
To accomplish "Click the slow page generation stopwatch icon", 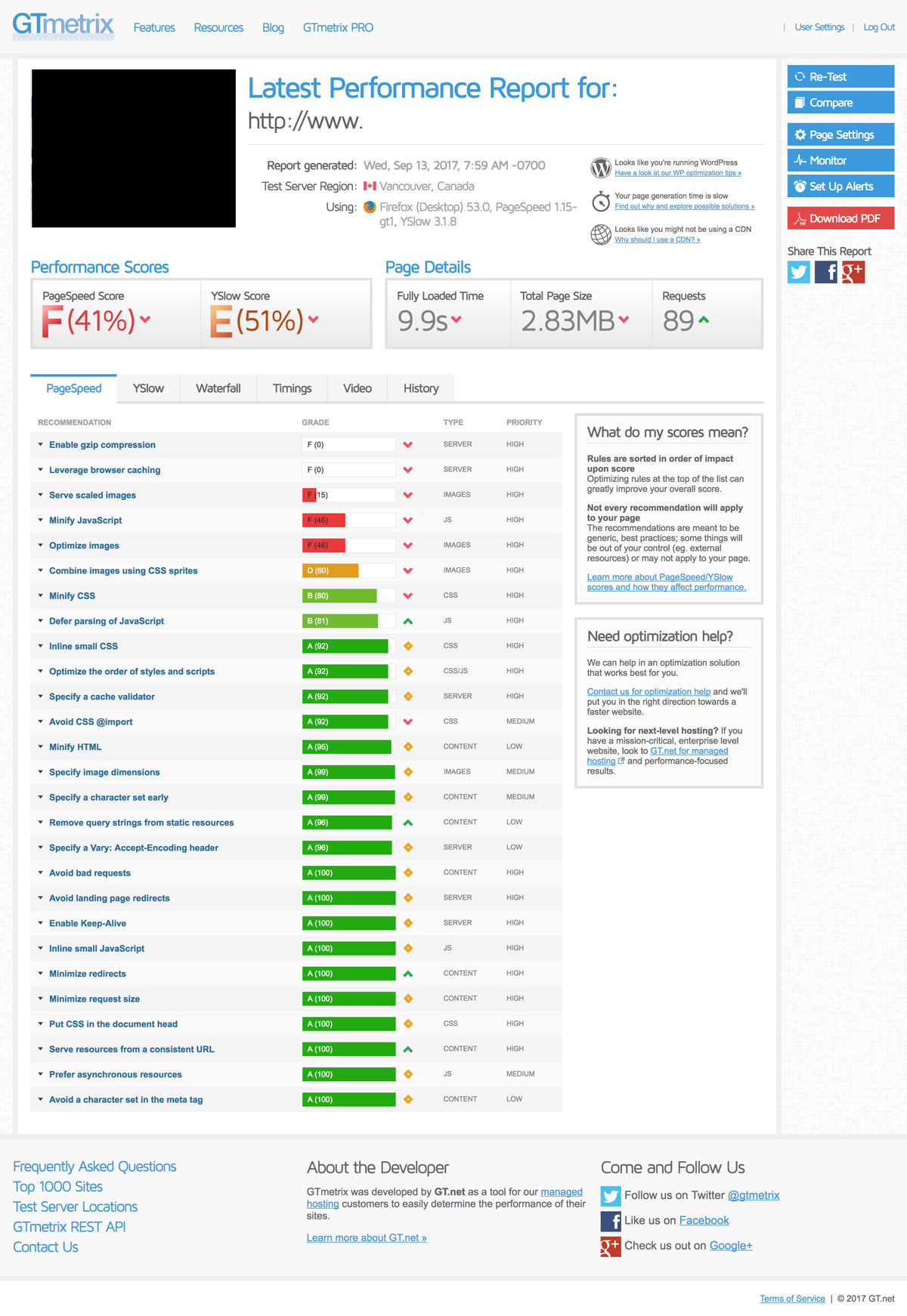I will (601, 201).
